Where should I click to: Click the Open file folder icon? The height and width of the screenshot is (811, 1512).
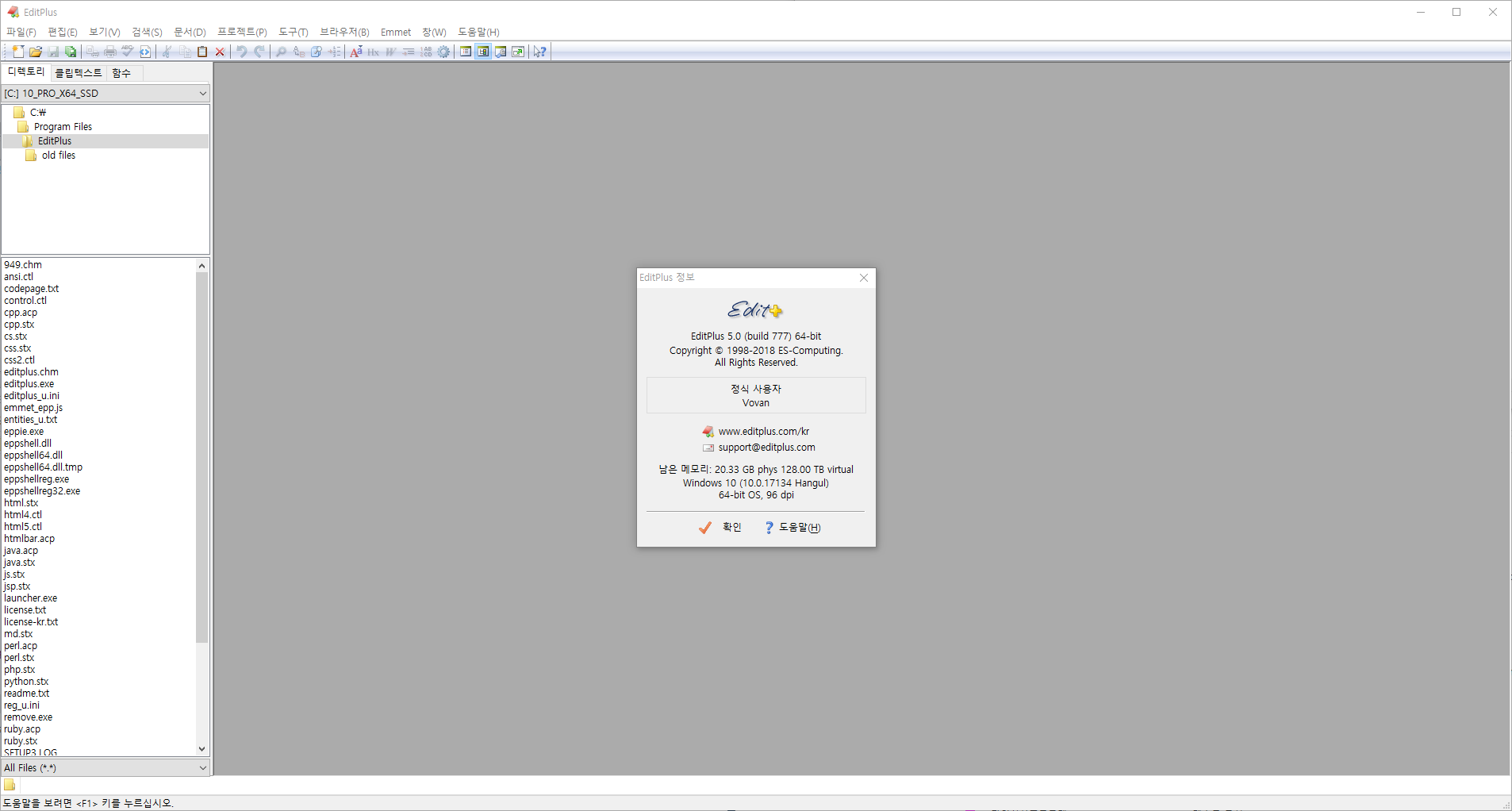[x=36, y=52]
